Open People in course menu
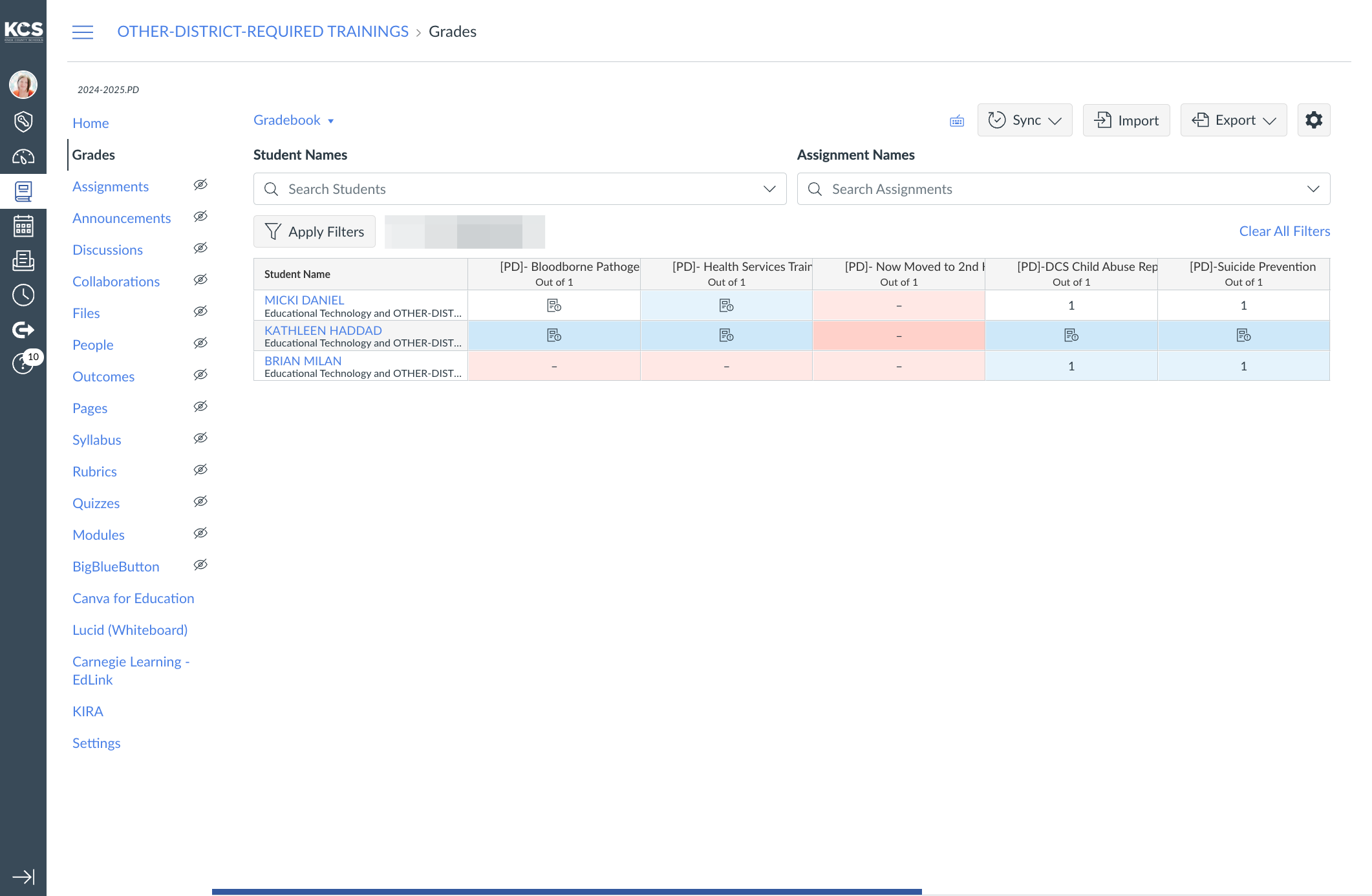Viewport: 1372px width, 896px height. click(93, 345)
